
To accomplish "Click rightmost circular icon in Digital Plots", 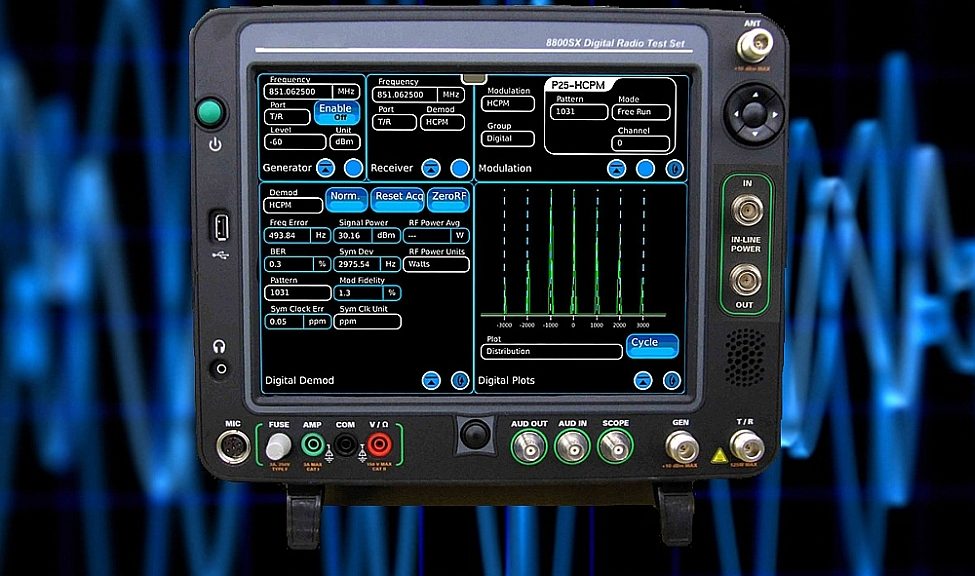I will [672, 380].
